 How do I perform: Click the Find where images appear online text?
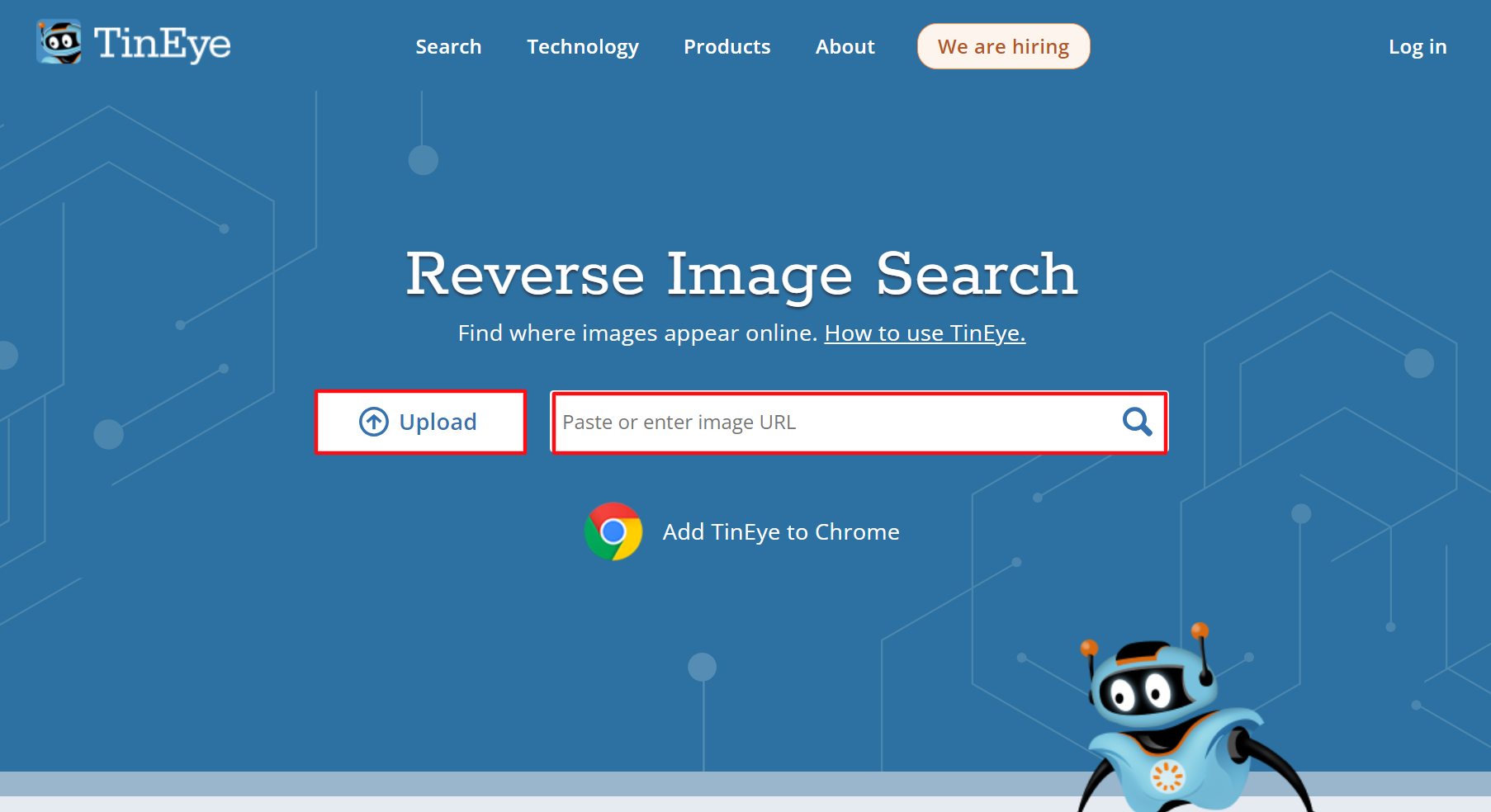[x=637, y=333]
